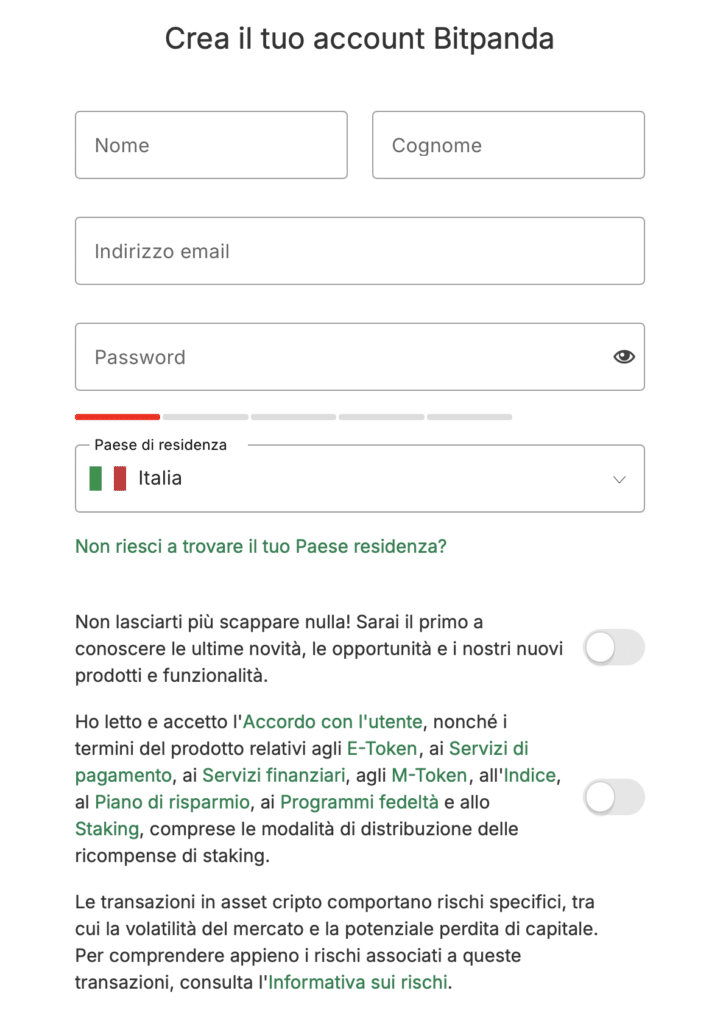Accept the user agreement toggle

point(614,797)
